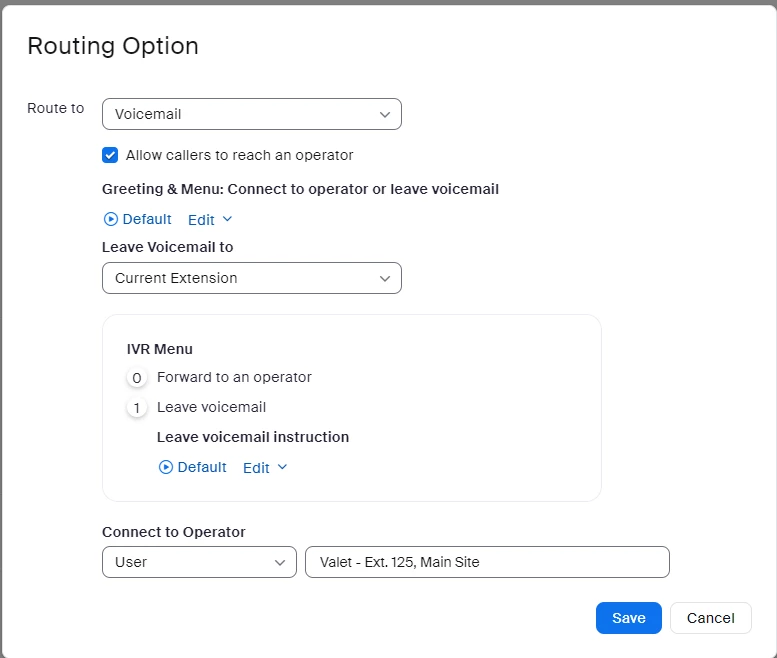
Task: Select the Forward to an operator menu entry
Action: [234, 377]
